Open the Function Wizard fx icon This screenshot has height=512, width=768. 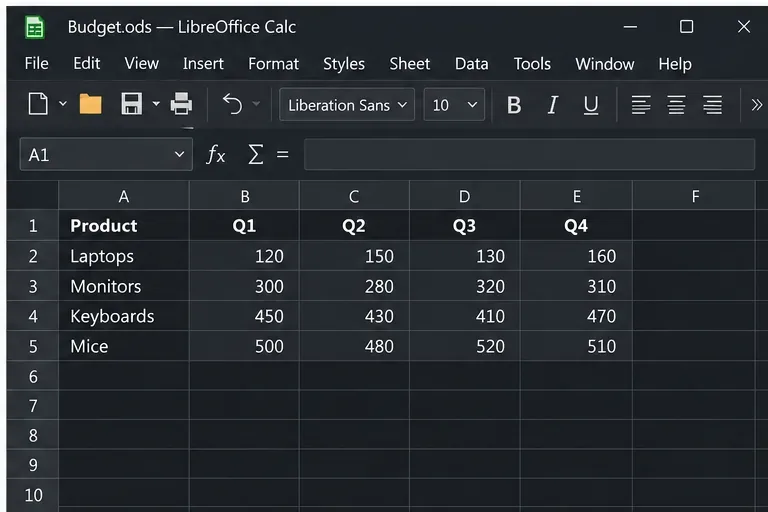point(216,155)
